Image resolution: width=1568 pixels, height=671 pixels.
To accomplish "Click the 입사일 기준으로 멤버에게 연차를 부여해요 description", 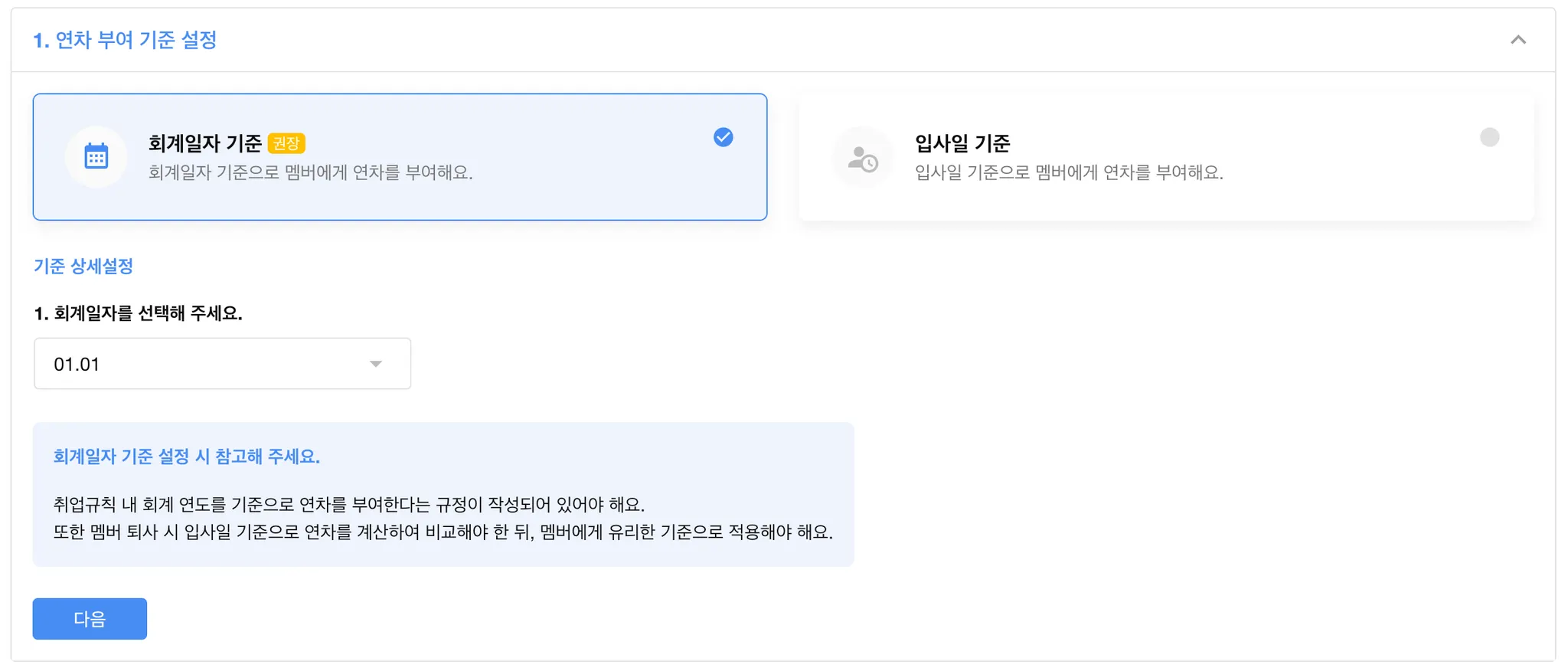I will click(x=1069, y=173).
